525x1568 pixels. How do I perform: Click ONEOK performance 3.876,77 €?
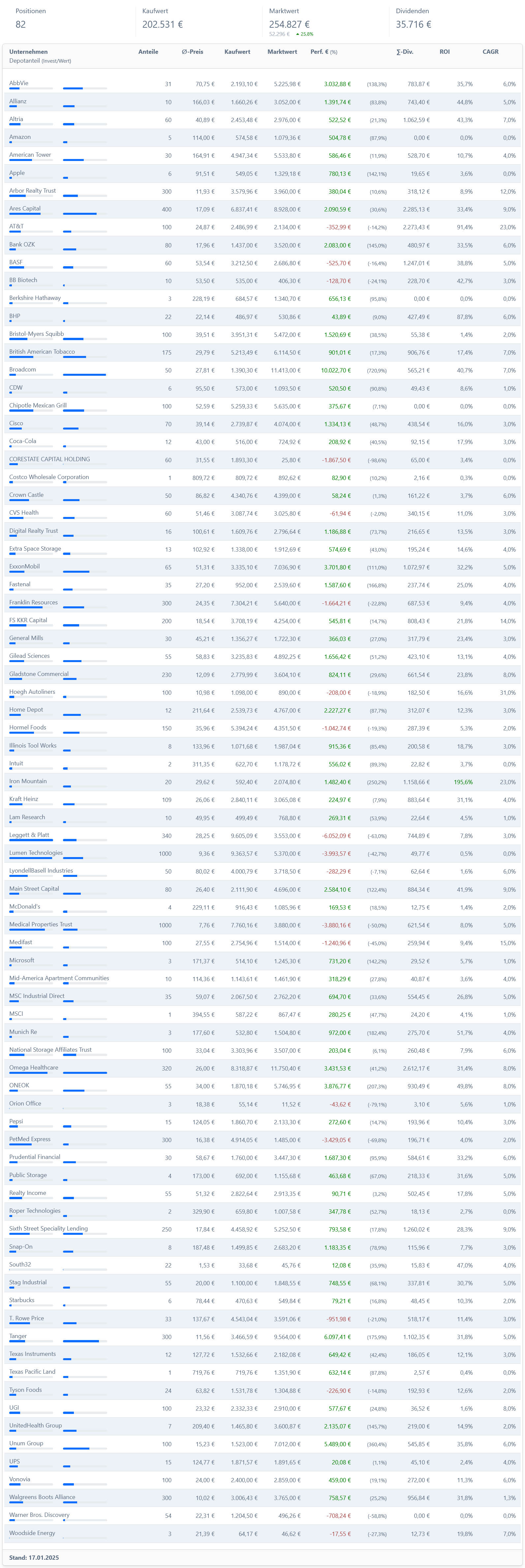point(337,1087)
